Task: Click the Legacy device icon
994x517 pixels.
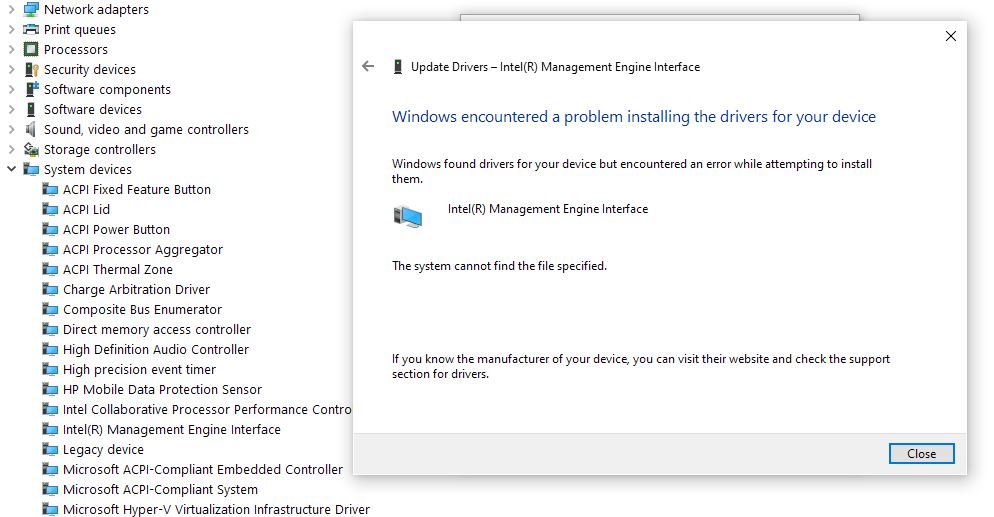Action: (50, 449)
